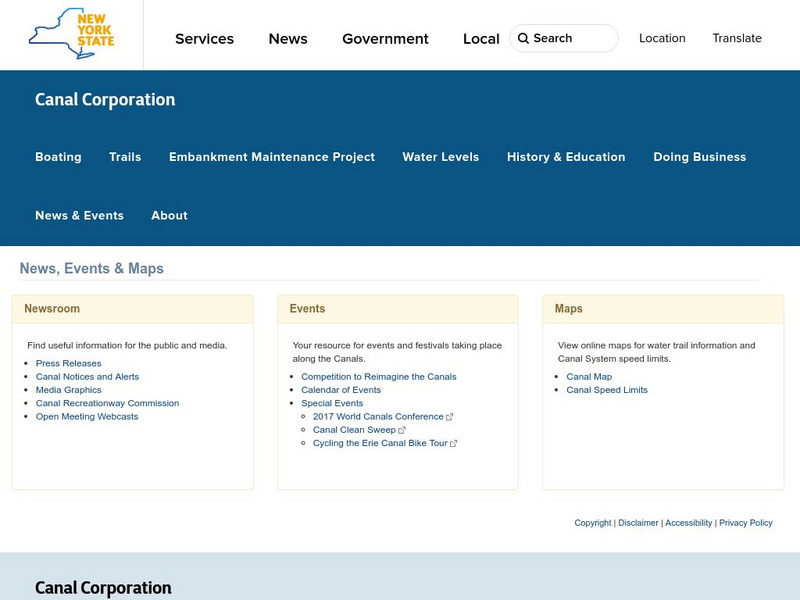Viewport: 800px width, 600px height.
Task: Open the Services menu
Action: [204, 39]
